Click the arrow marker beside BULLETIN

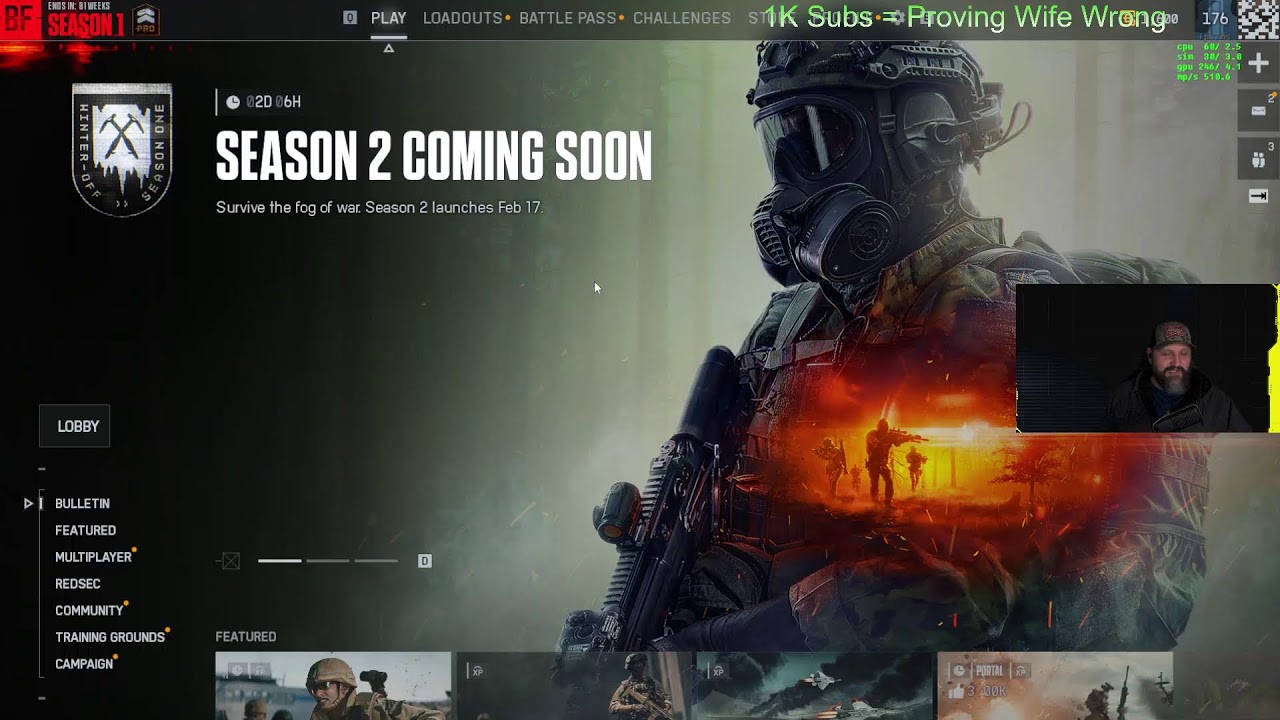pyautogui.click(x=29, y=504)
